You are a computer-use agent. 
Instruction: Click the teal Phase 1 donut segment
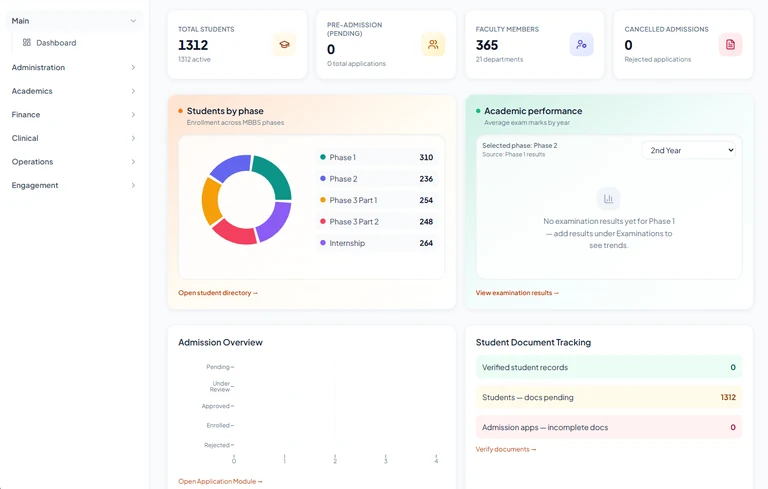point(274,176)
